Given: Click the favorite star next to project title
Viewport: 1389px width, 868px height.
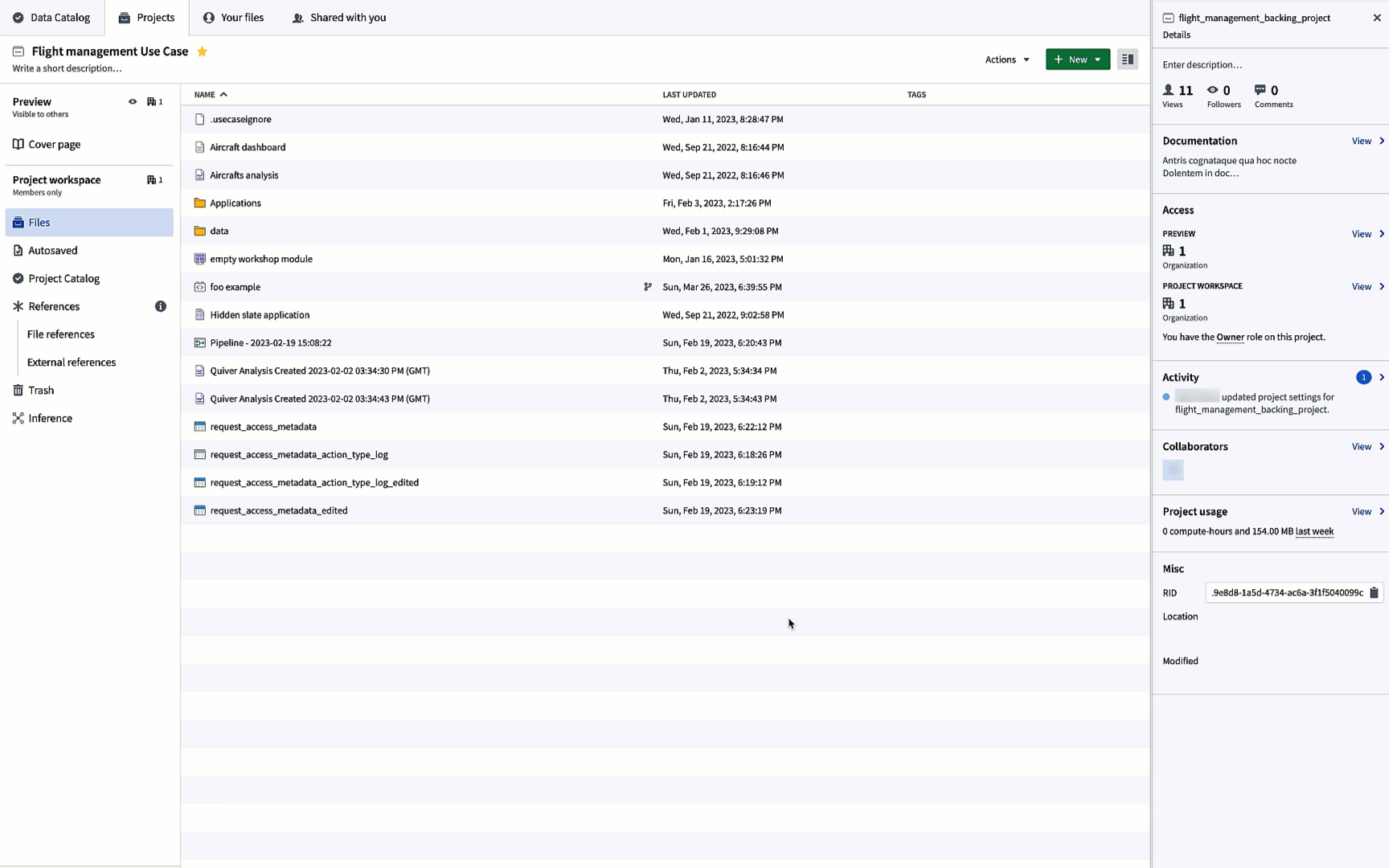Looking at the screenshot, I should click(203, 51).
